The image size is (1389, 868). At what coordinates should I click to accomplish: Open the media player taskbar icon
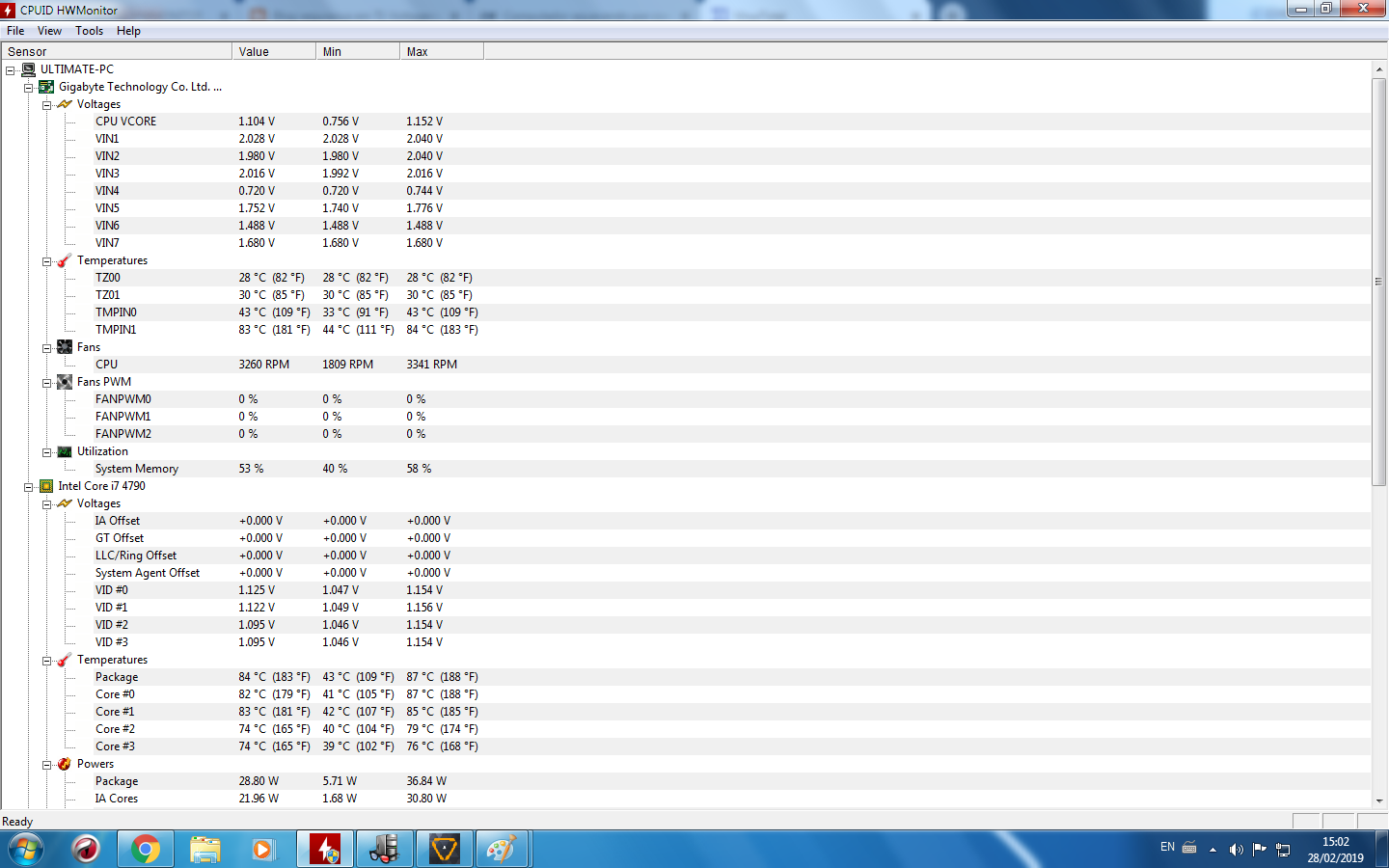click(262, 850)
